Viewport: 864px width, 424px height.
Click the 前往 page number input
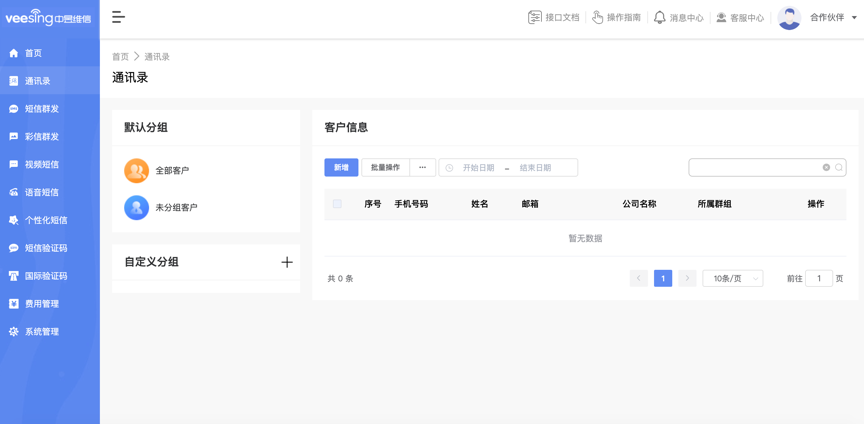(x=819, y=278)
